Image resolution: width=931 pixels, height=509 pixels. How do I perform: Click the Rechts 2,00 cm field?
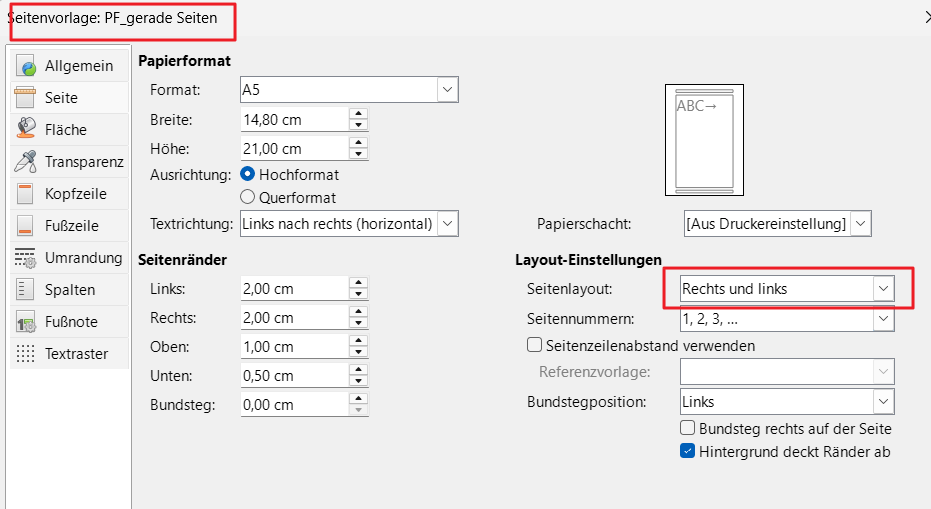(294, 318)
